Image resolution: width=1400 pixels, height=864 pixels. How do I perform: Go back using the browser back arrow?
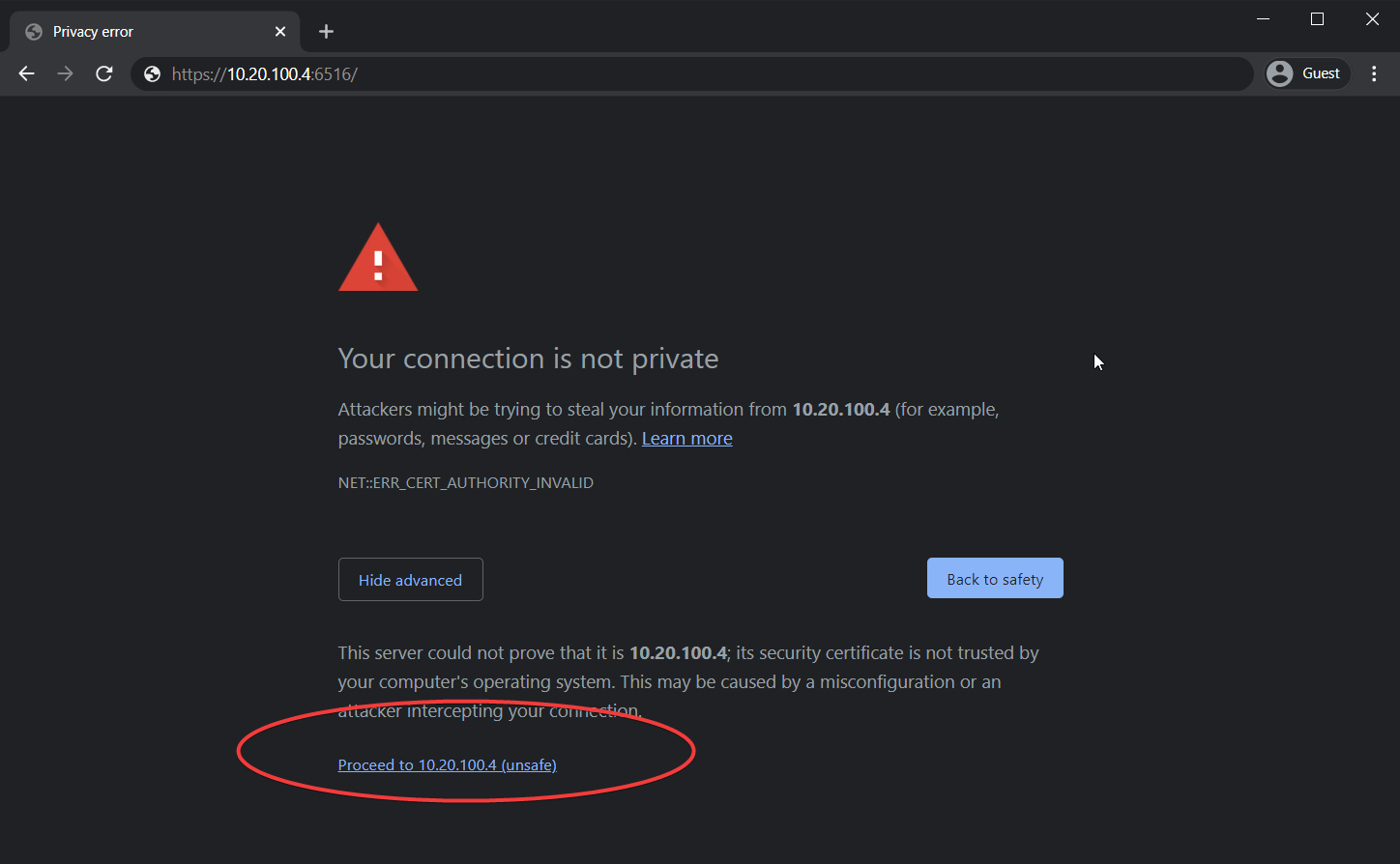click(x=26, y=73)
